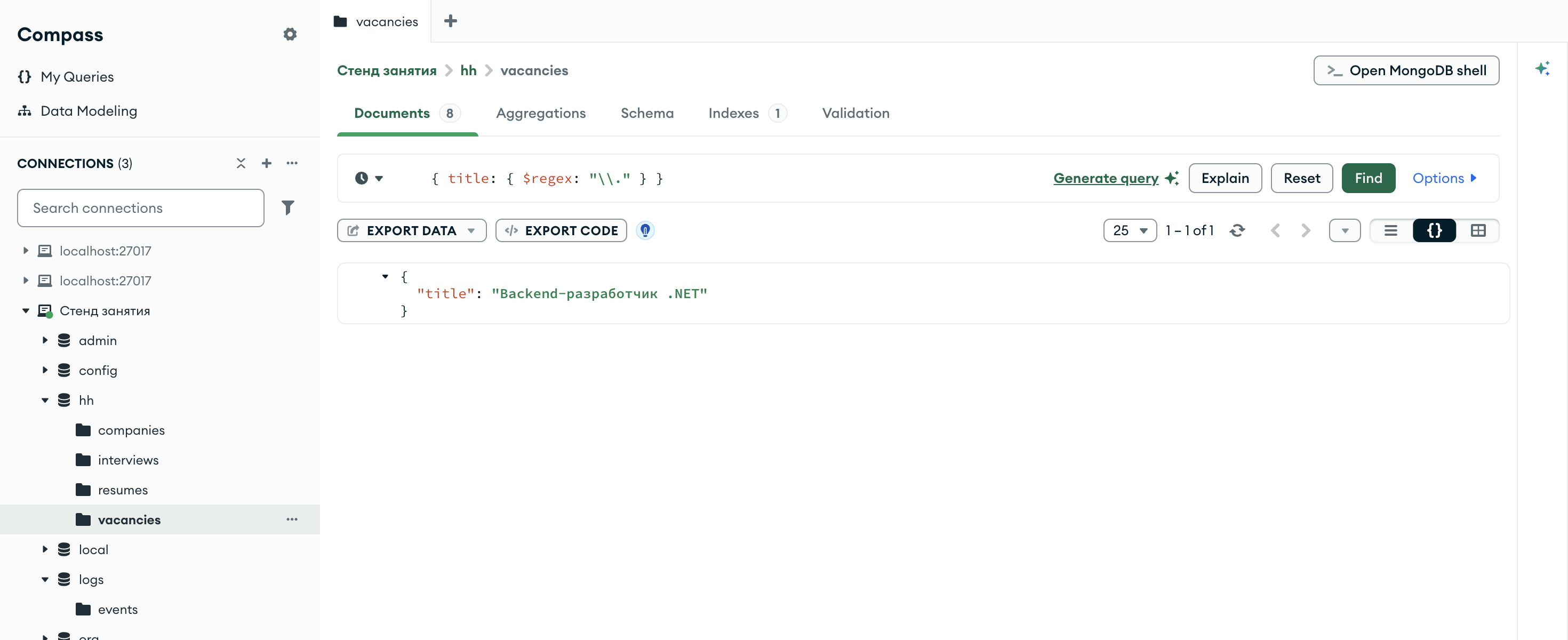The width and height of the screenshot is (1568, 640).
Task: Click the filter connections funnel icon
Action: click(x=288, y=207)
